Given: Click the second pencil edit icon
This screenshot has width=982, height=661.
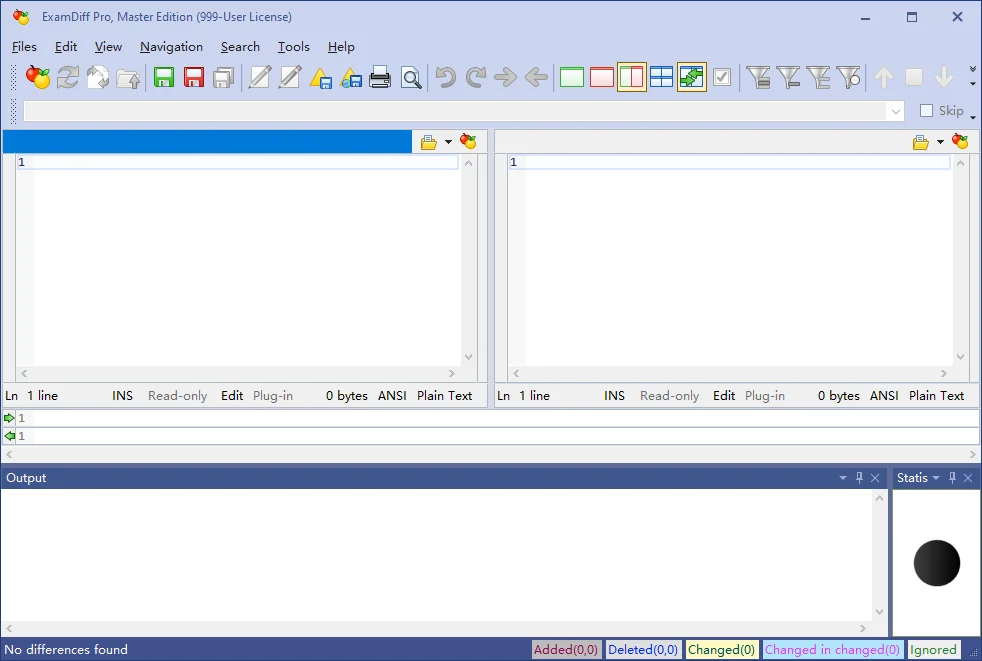Looking at the screenshot, I should click(289, 78).
